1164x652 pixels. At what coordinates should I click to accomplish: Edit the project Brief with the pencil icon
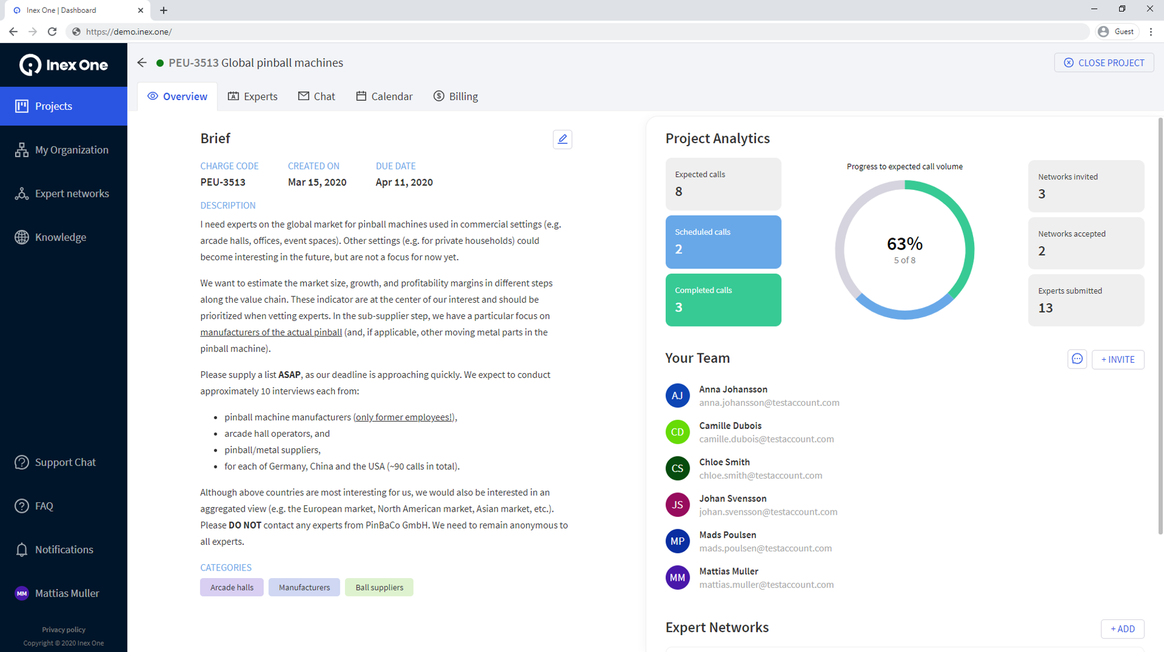562,139
